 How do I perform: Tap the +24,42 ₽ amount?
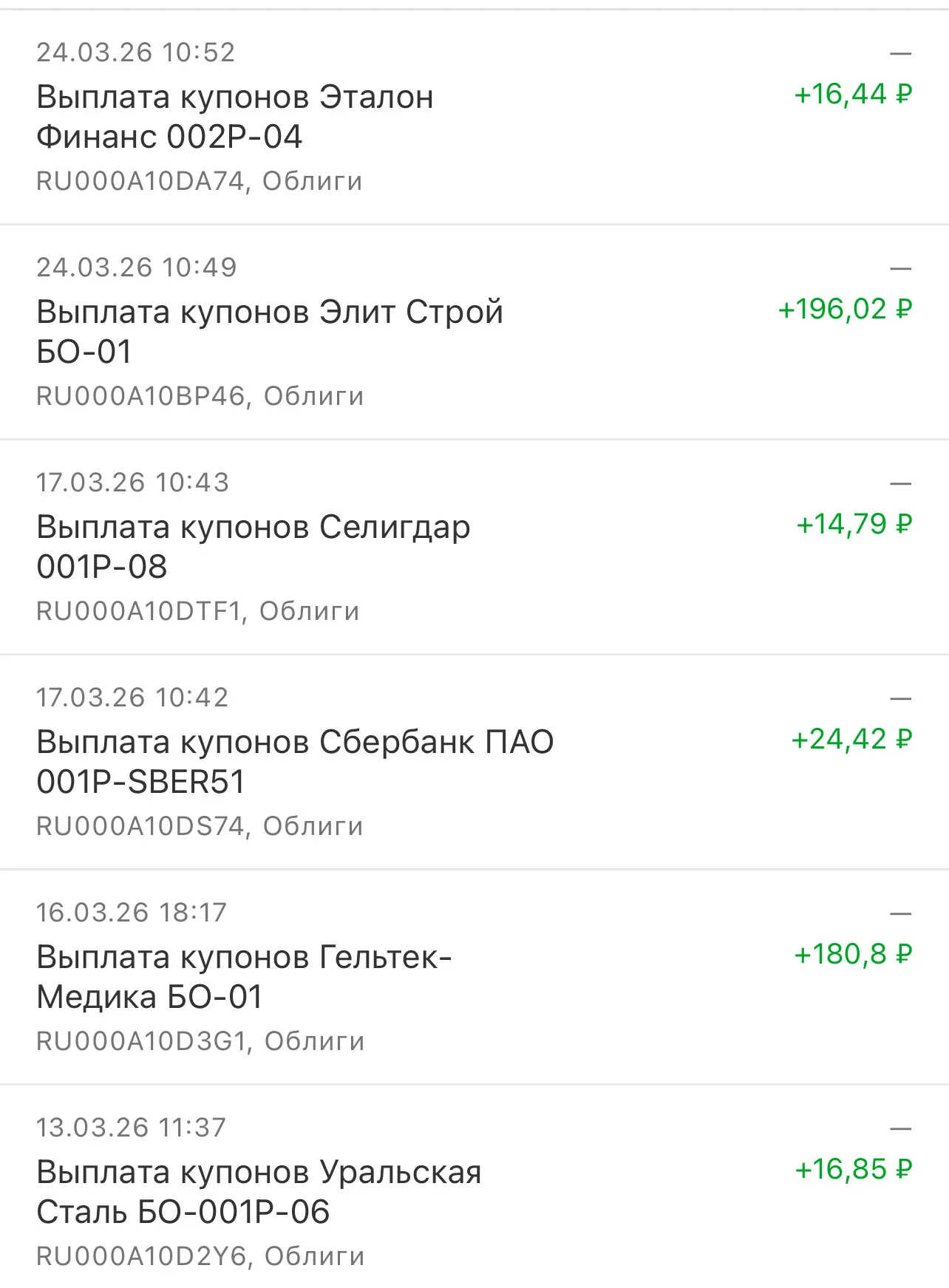[x=851, y=739]
